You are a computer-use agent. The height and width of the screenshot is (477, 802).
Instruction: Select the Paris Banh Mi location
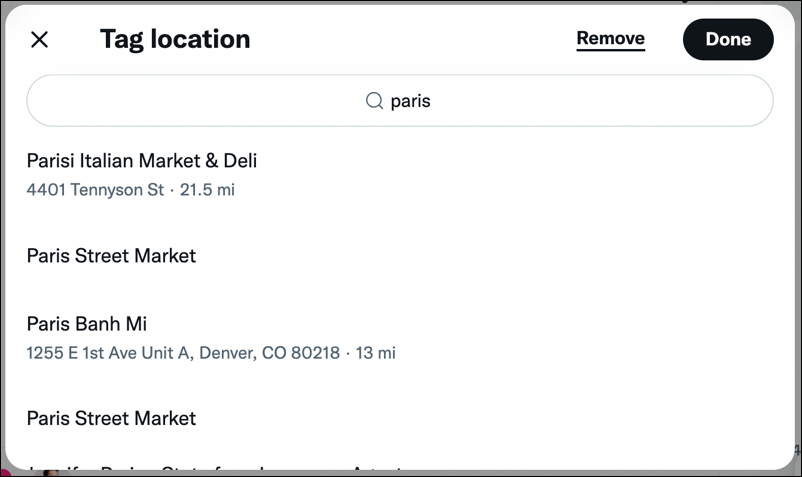tap(87, 325)
